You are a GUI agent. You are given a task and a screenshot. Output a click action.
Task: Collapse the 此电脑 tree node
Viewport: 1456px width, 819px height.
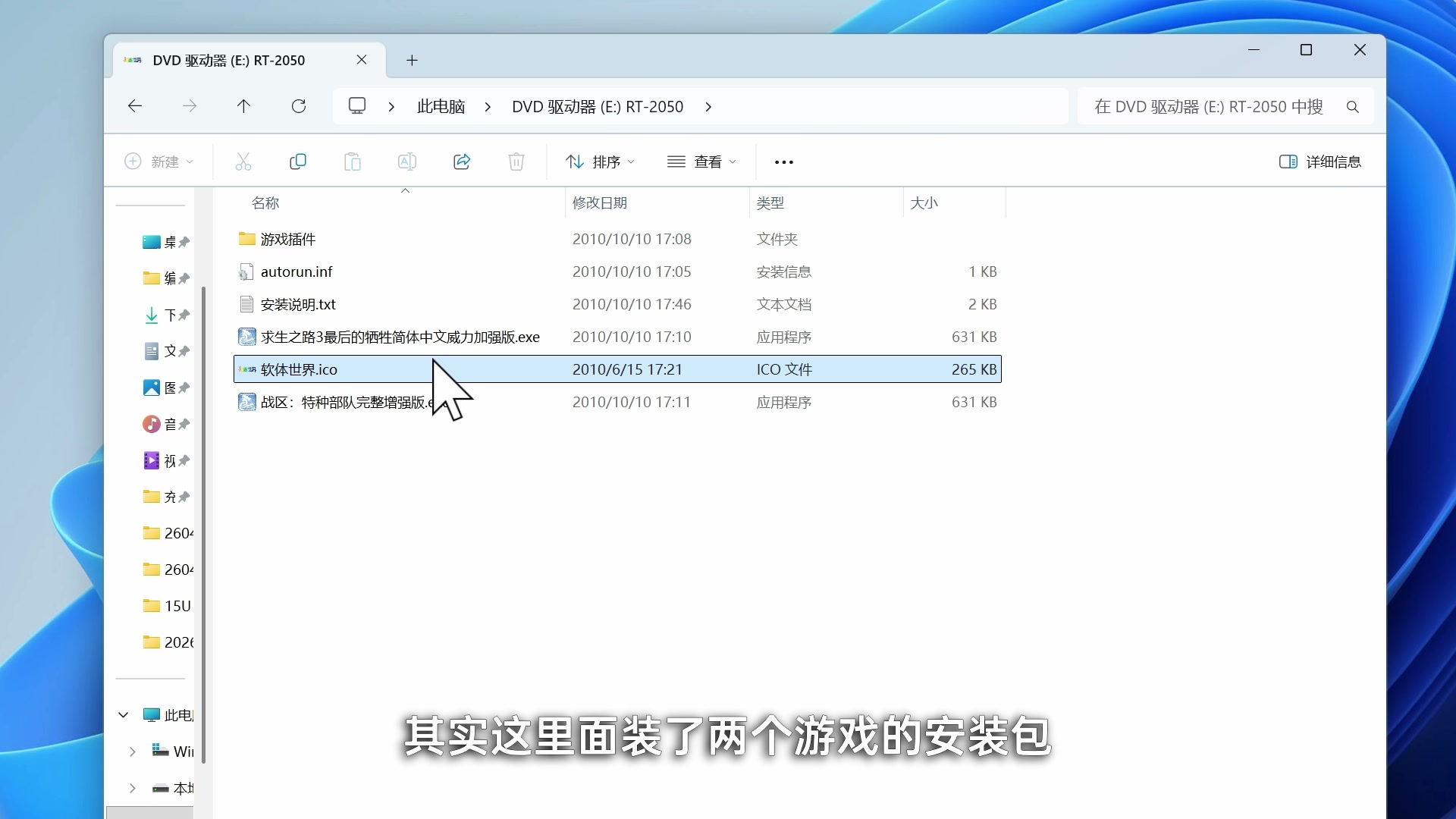(124, 715)
